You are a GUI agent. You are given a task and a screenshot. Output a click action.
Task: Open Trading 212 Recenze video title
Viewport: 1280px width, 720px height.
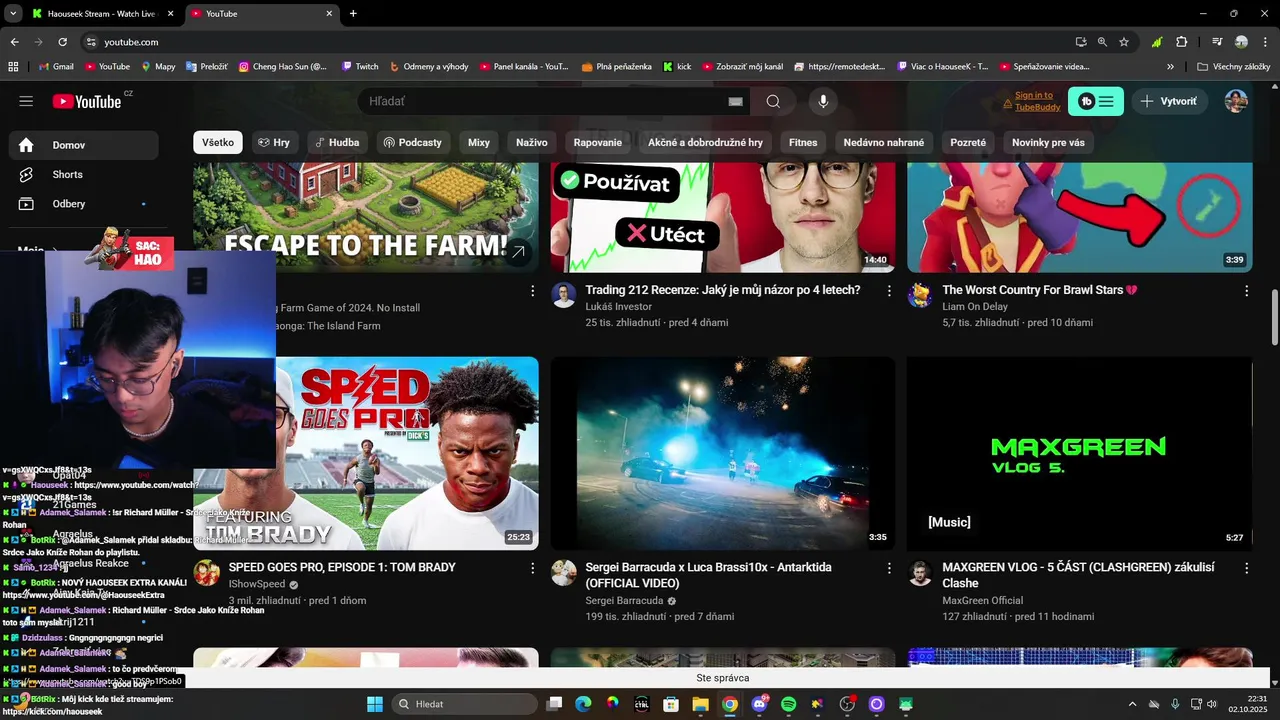coord(723,290)
